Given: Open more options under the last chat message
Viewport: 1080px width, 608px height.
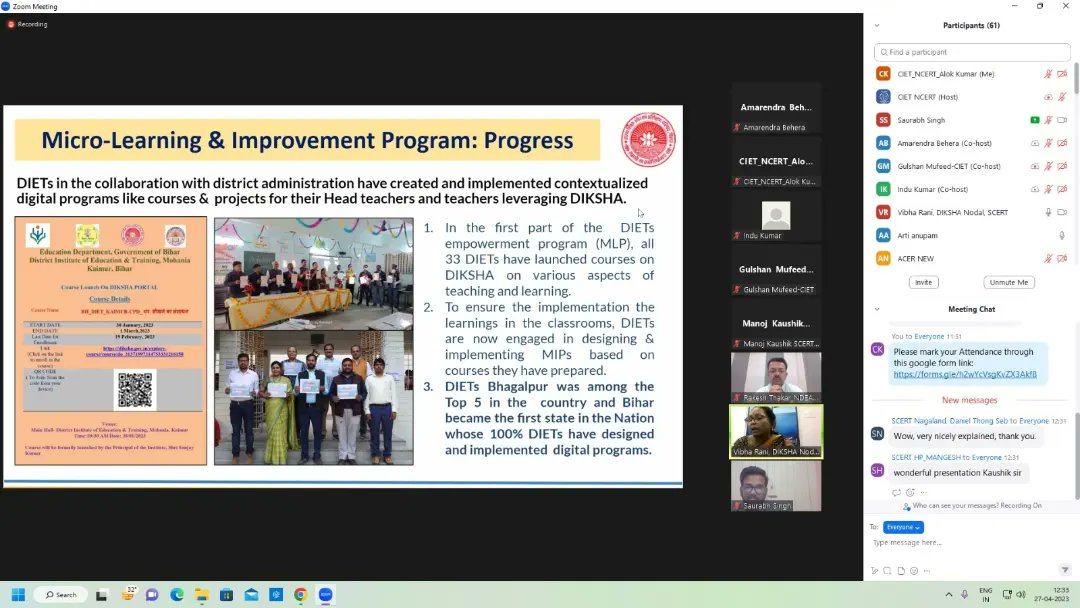Looking at the screenshot, I should [924, 492].
